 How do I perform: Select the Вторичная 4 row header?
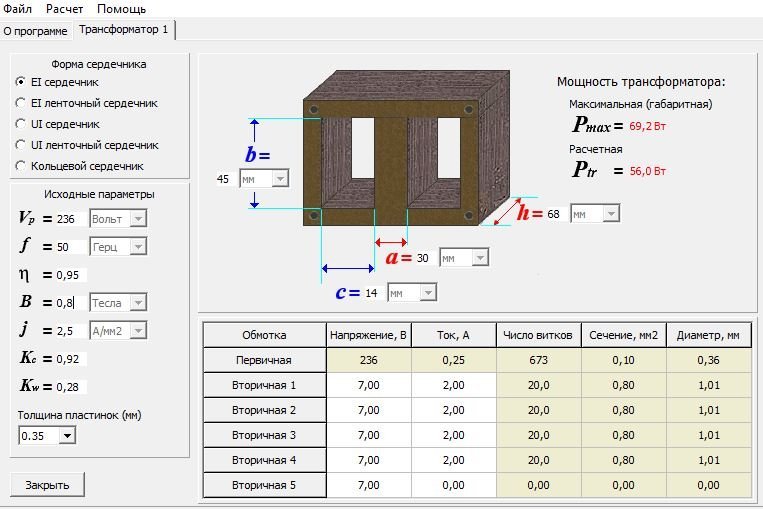[264, 460]
